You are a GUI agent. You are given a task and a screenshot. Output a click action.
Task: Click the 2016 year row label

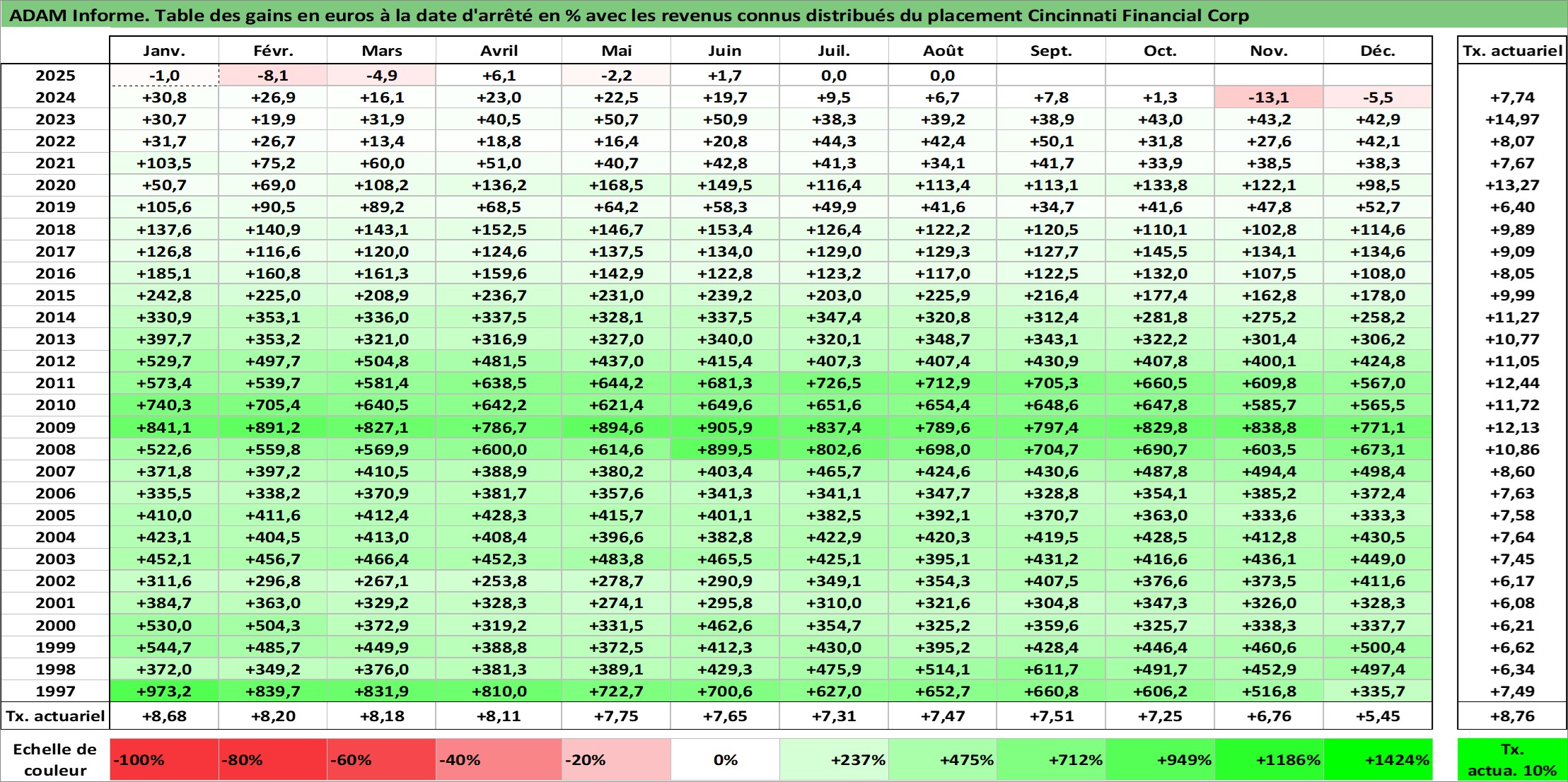pos(55,273)
